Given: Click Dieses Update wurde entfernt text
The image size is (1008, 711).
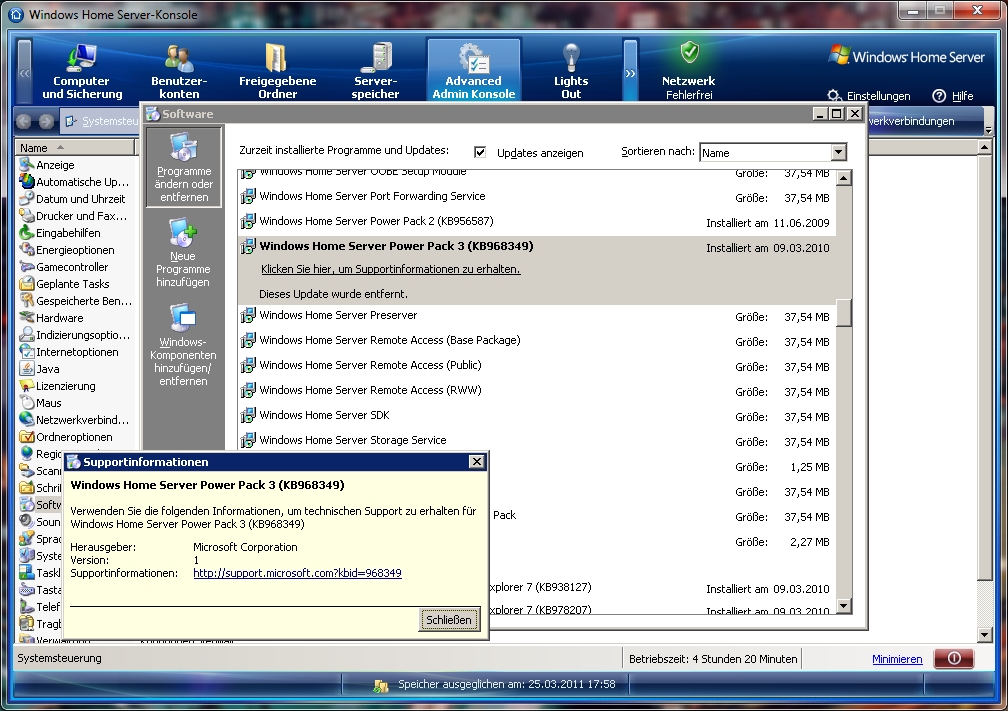Looking at the screenshot, I should pyautogui.click(x=333, y=294).
